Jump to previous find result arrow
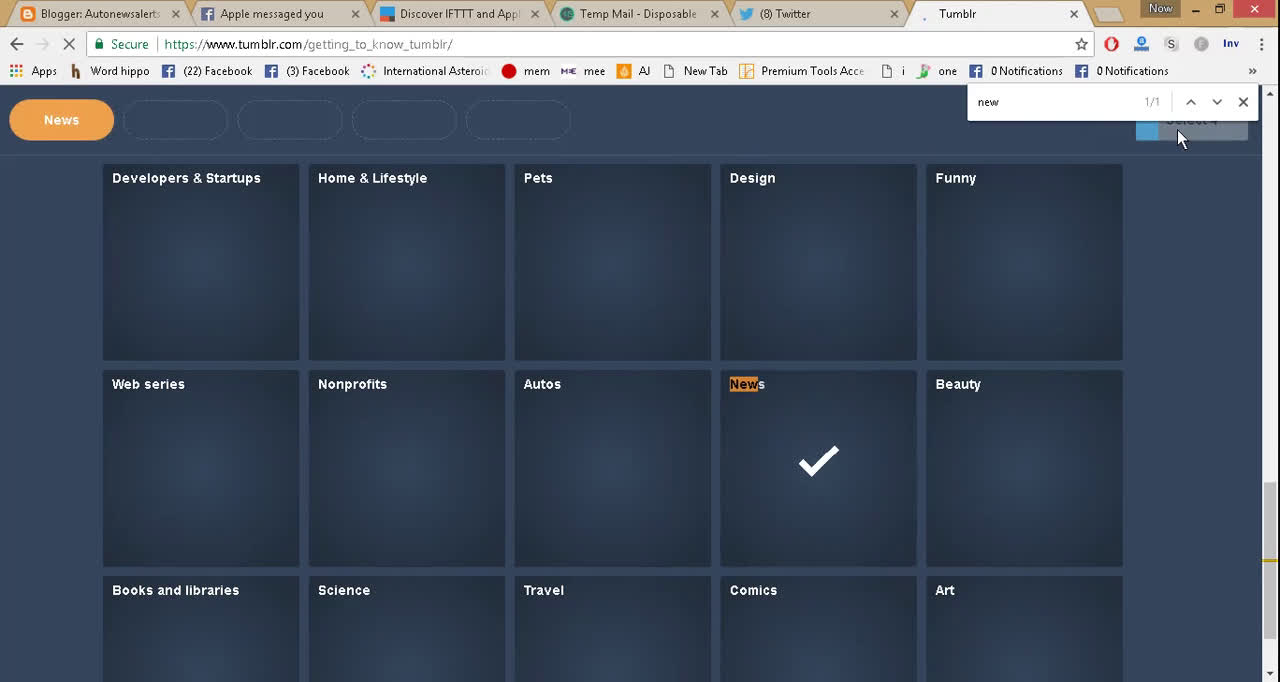Image resolution: width=1280 pixels, height=682 pixels. click(x=1190, y=102)
